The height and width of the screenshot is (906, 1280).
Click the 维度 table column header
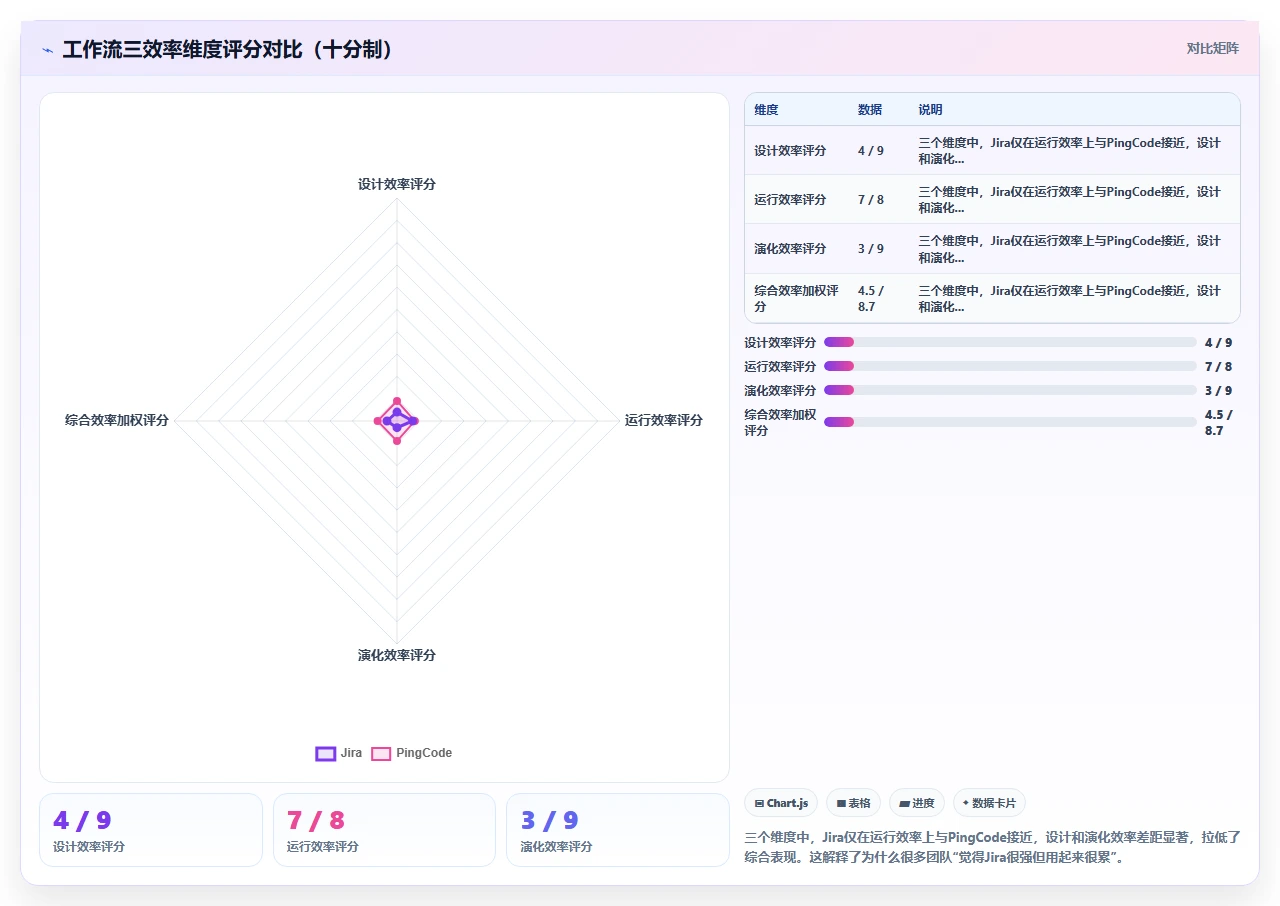pyautogui.click(x=766, y=110)
